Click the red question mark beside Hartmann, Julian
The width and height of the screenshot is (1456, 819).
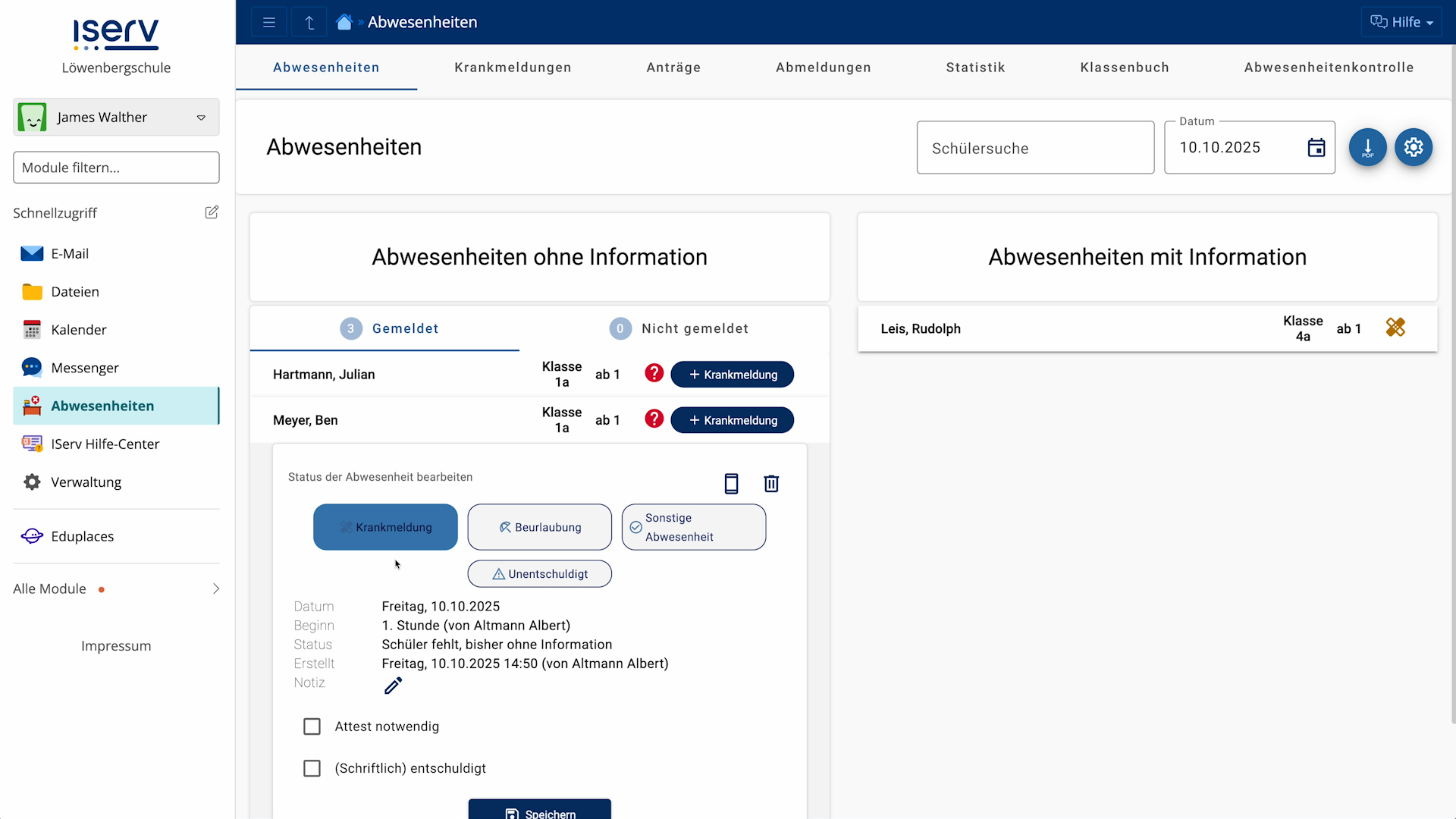tap(653, 373)
